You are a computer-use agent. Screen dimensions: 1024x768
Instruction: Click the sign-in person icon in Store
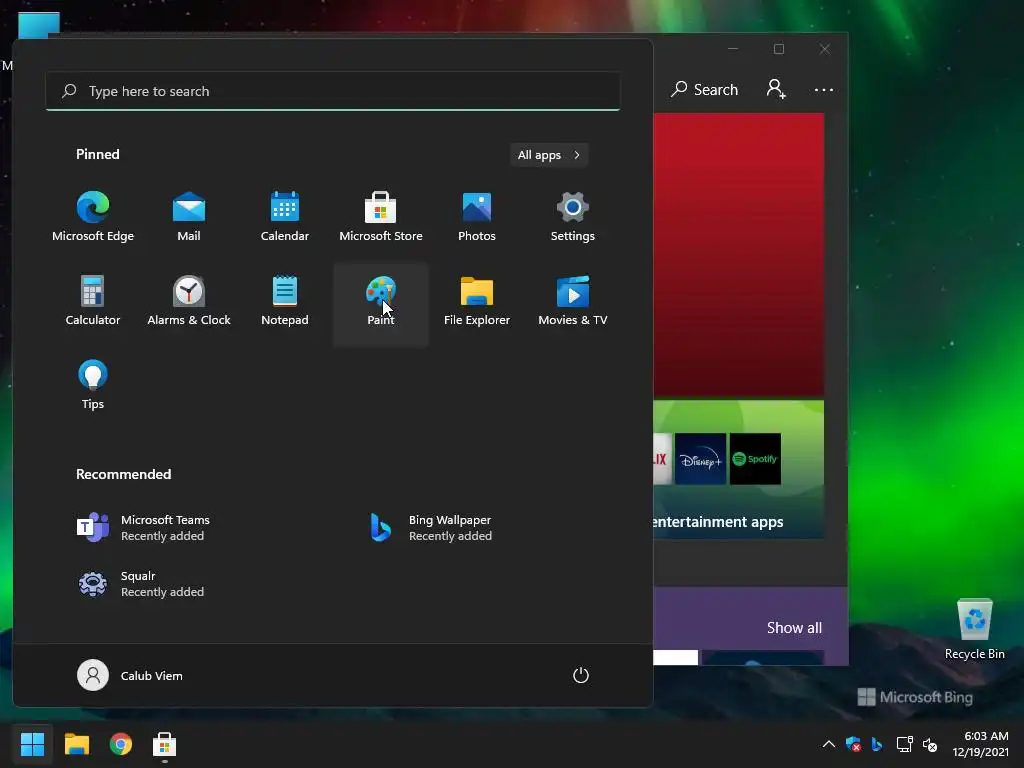pyautogui.click(x=776, y=89)
